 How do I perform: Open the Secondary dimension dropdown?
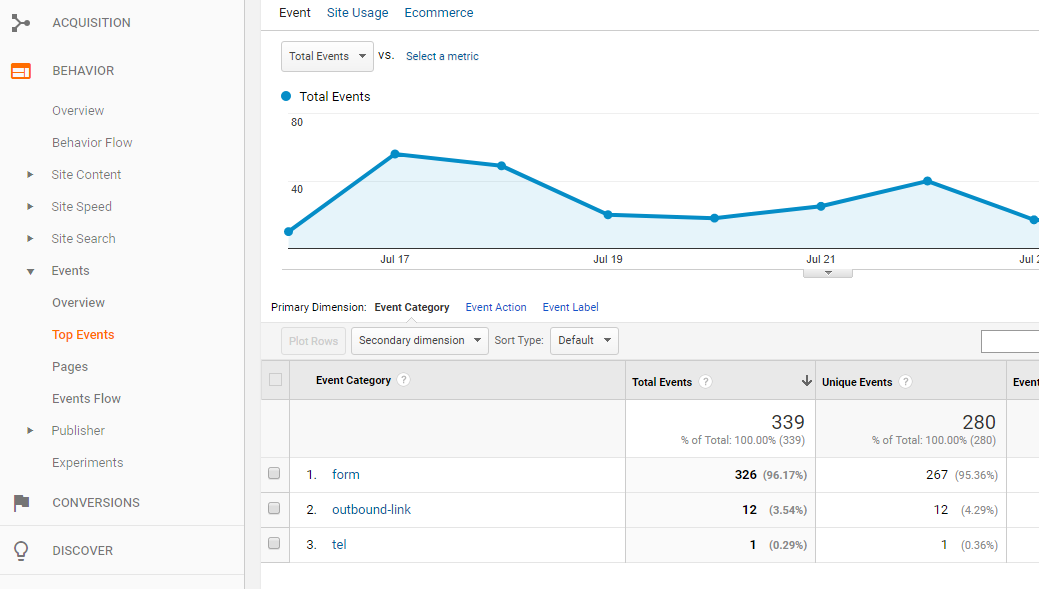419,341
